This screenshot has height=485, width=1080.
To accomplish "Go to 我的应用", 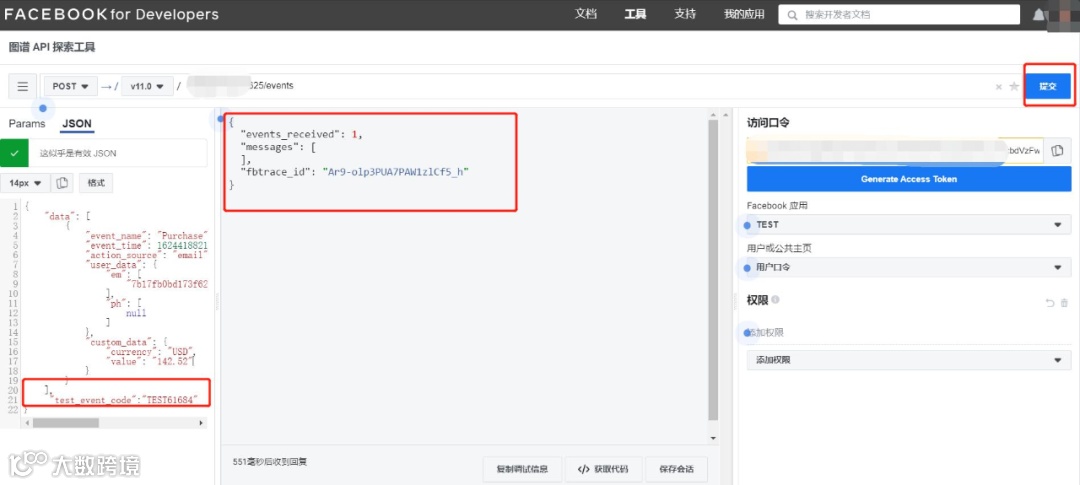I will [745, 14].
